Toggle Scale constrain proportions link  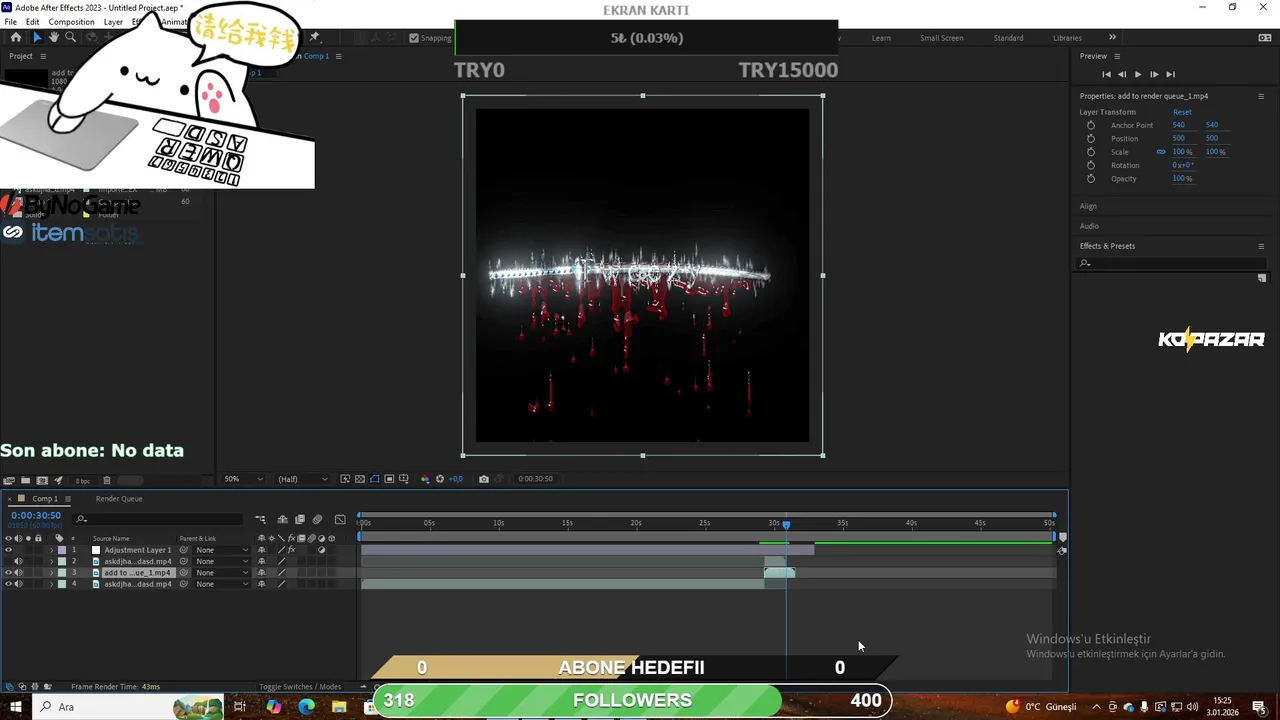pyautogui.click(x=1161, y=152)
